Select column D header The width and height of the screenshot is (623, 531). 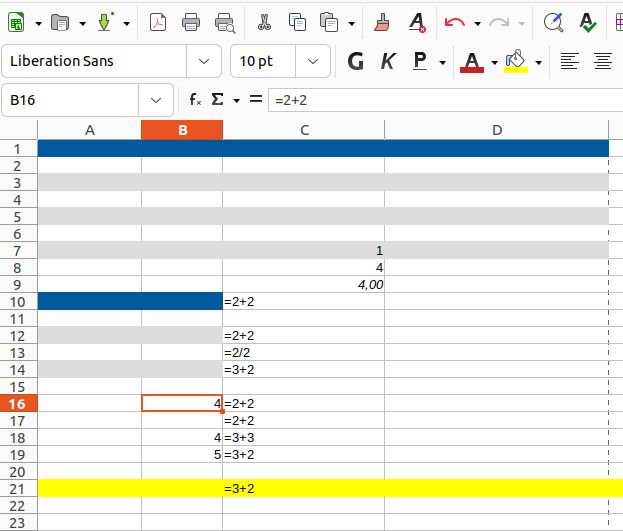pos(497,130)
